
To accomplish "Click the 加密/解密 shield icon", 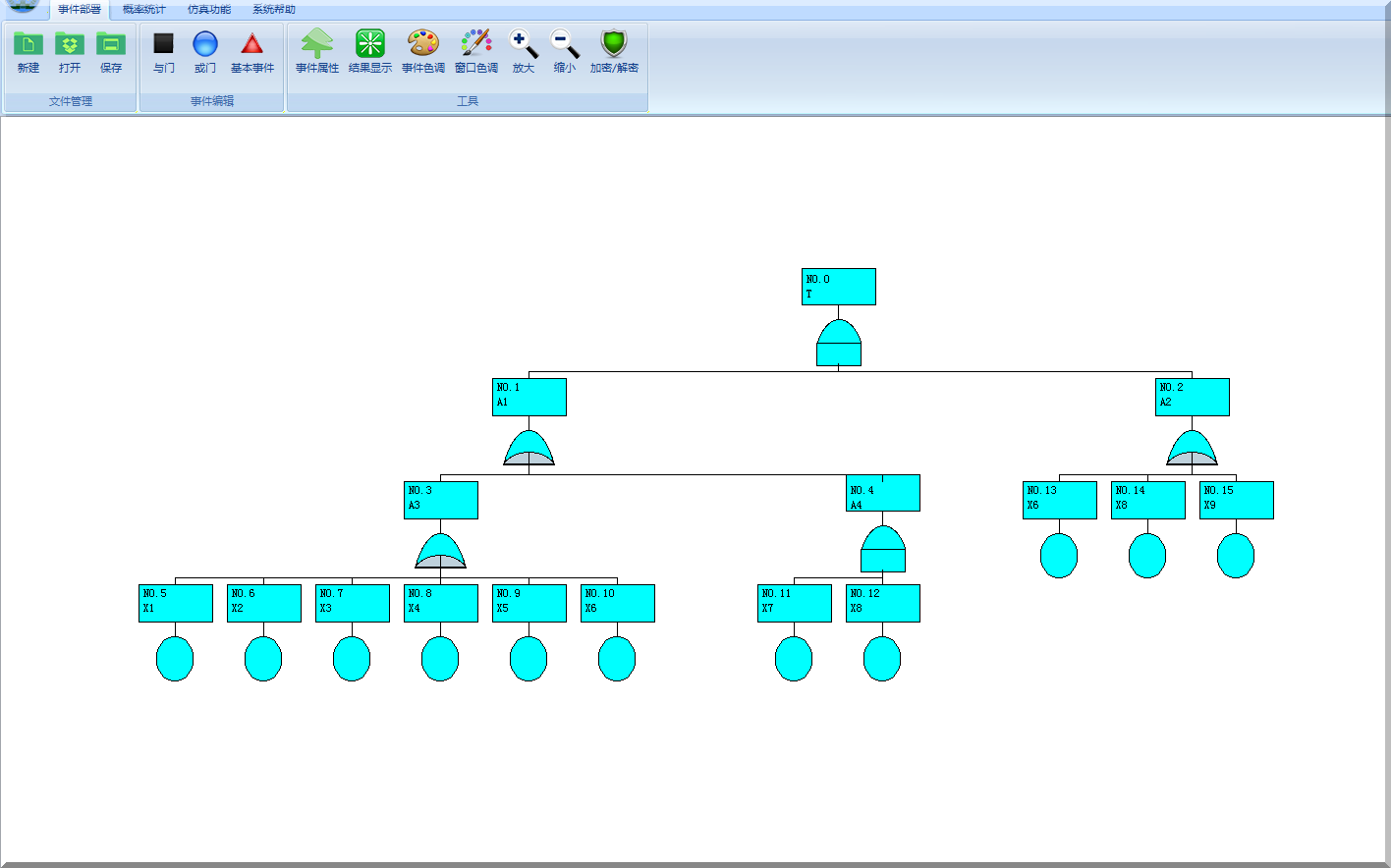I will click(614, 45).
